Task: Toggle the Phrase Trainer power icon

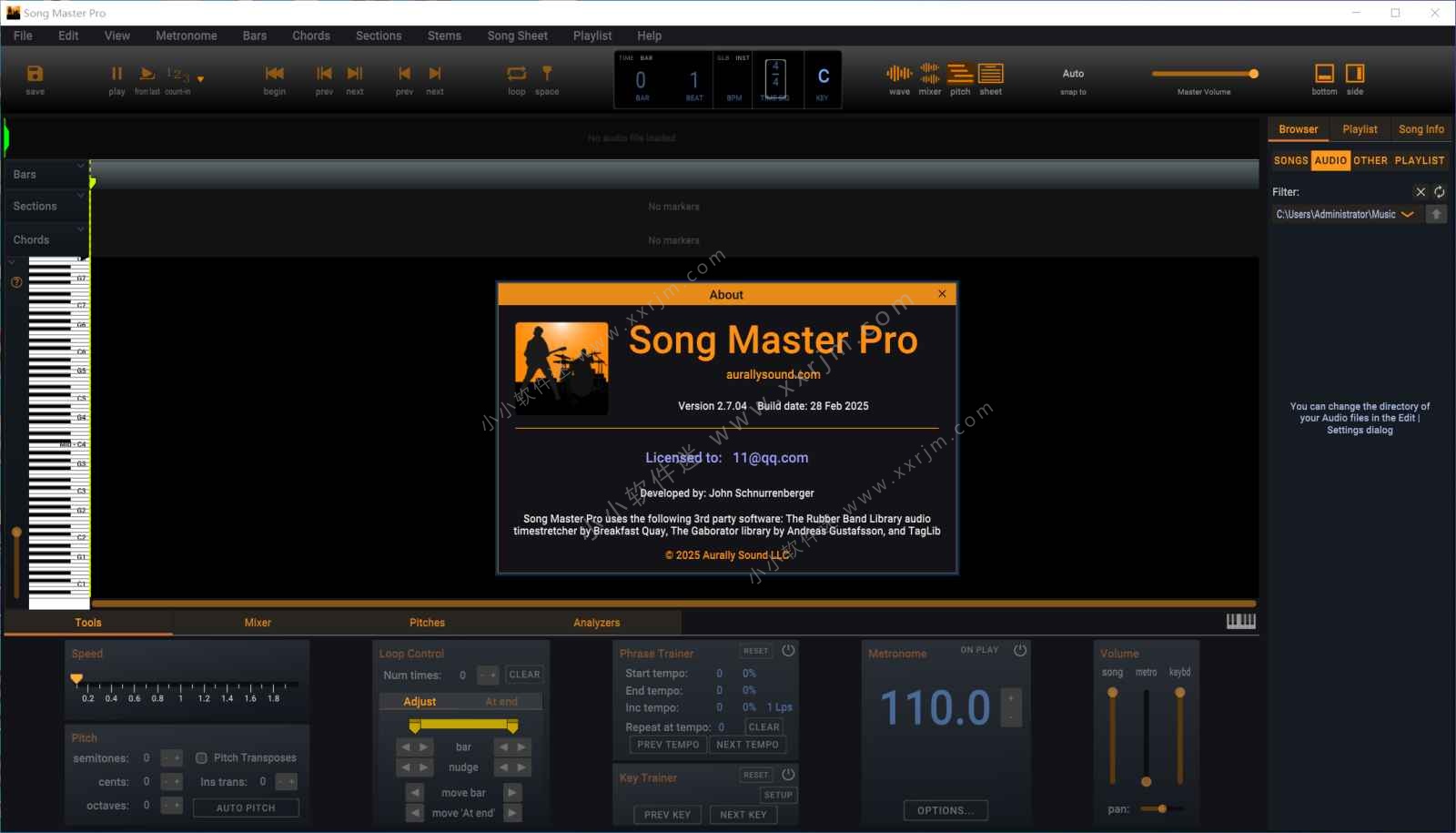Action: pos(788,650)
